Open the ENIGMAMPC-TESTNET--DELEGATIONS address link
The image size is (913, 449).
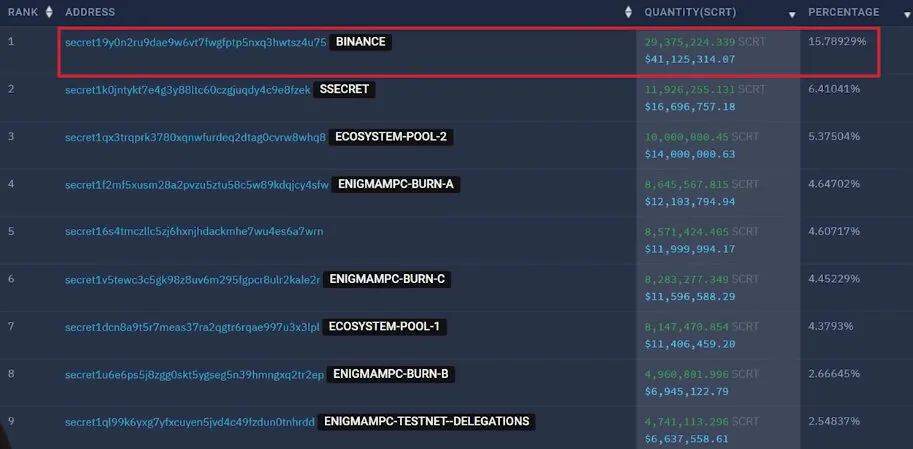pyautogui.click(x=190, y=422)
